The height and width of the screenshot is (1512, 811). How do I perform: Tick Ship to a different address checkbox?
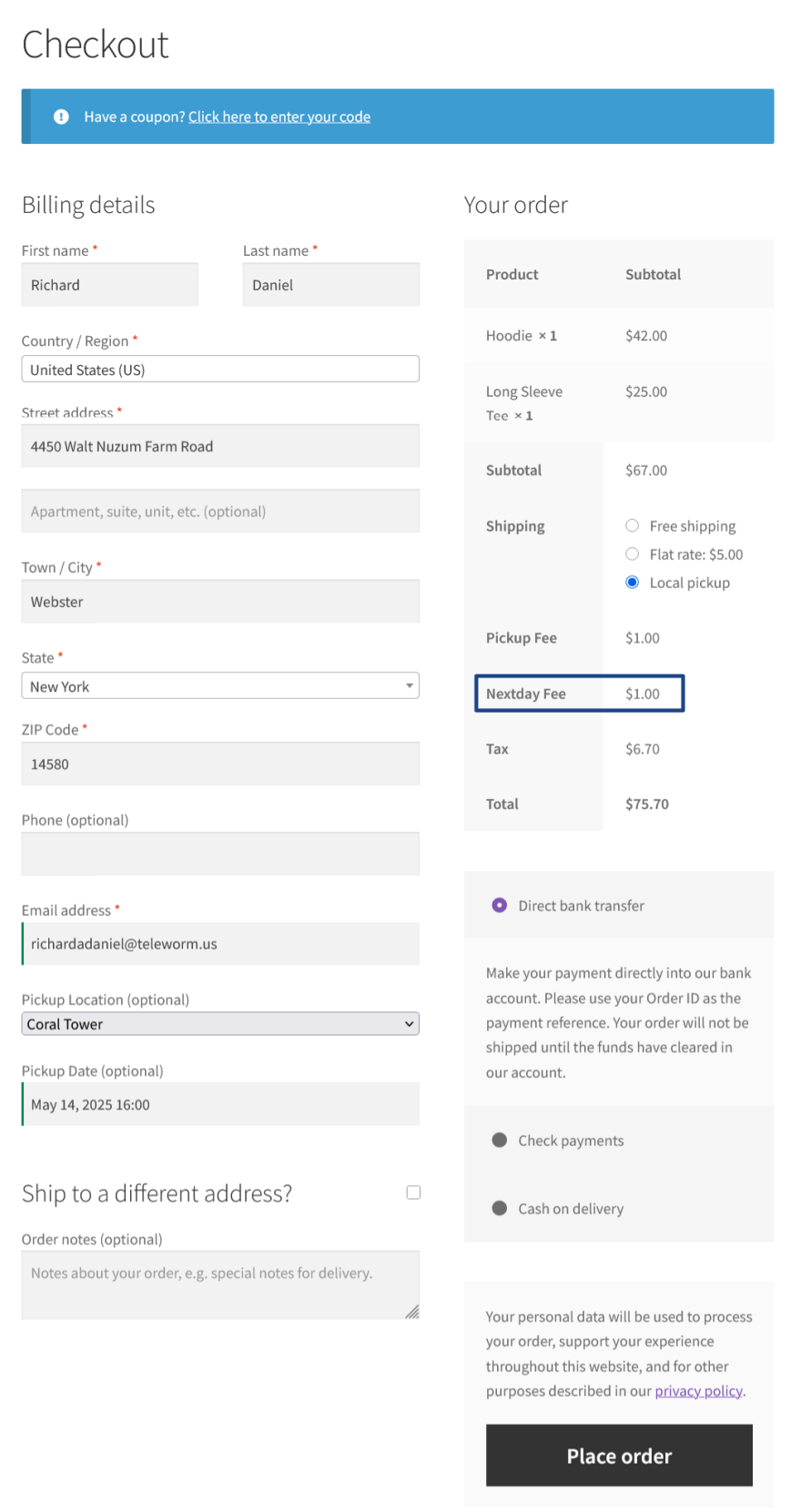pyautogui.click(x=413, y=1192)
